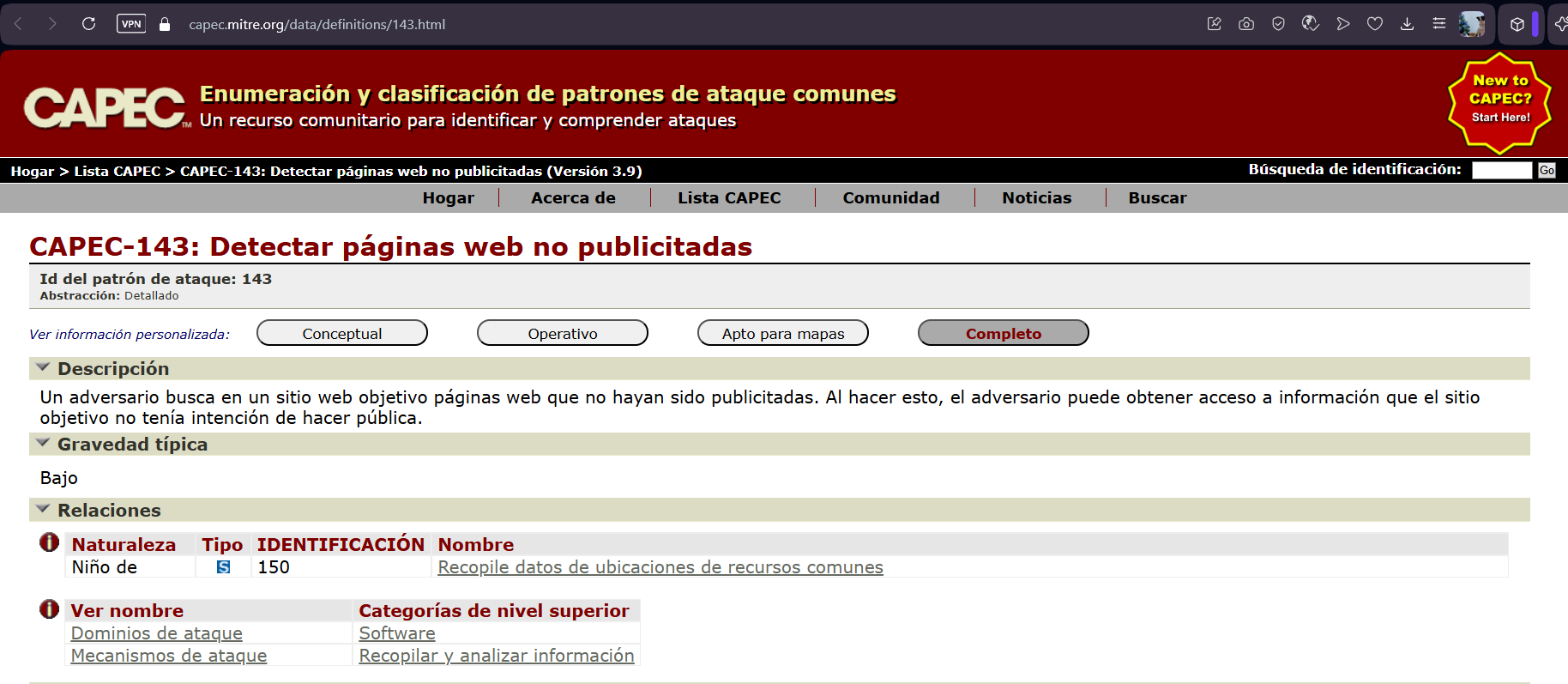1568x684 pixels.
Task: Click the info icon beside Ver nombre table
Action: coord(50,609)
